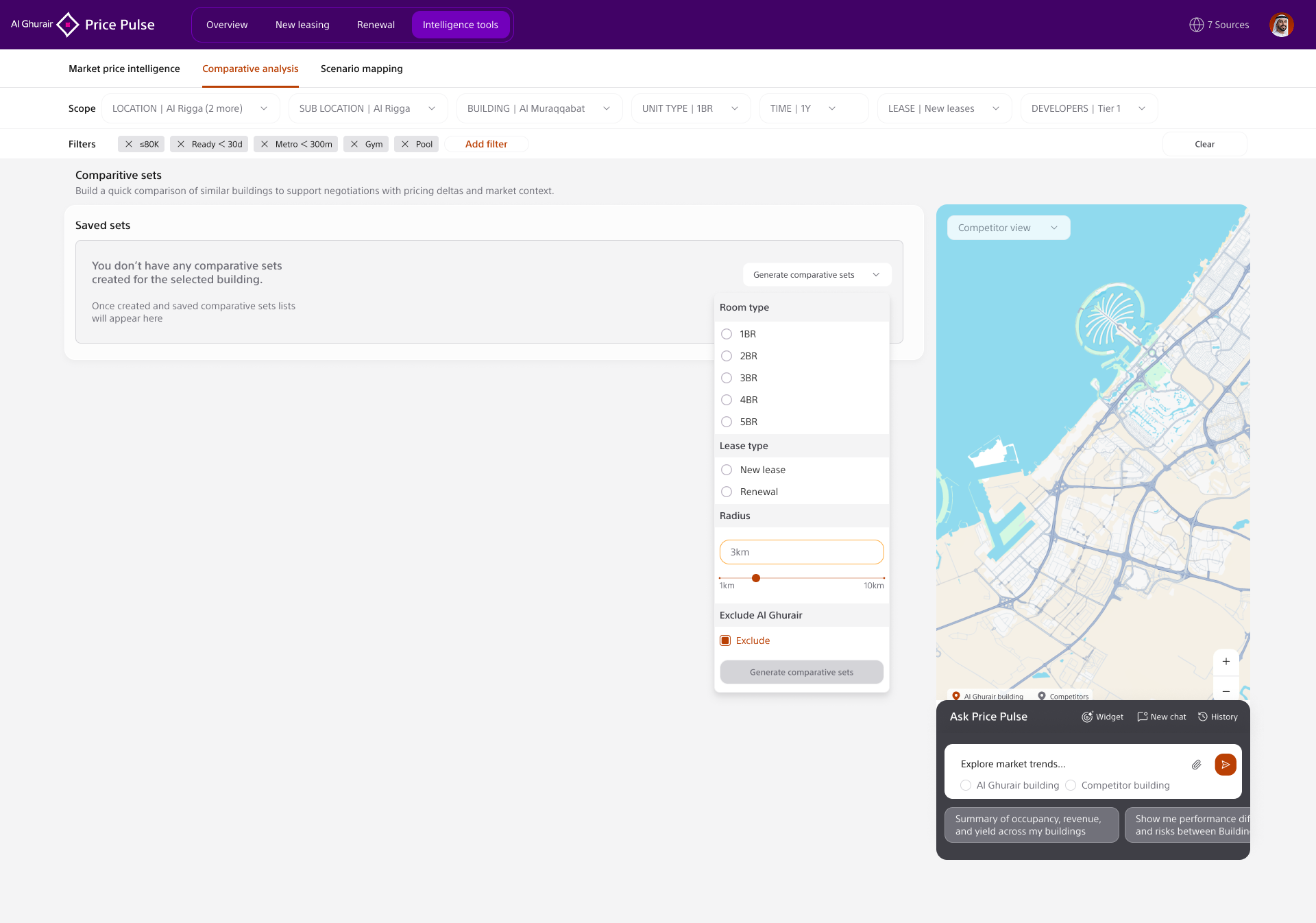Image resolution: width=1316 pixels, height=923 pixels.
Task: Click the Al Ghurair building map legend pin
Action: click(x=956, y=696)
